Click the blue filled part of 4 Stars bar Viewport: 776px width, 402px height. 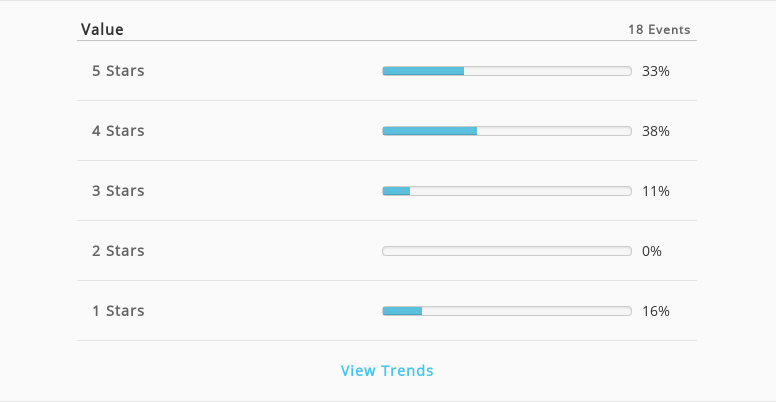(430, 131)
